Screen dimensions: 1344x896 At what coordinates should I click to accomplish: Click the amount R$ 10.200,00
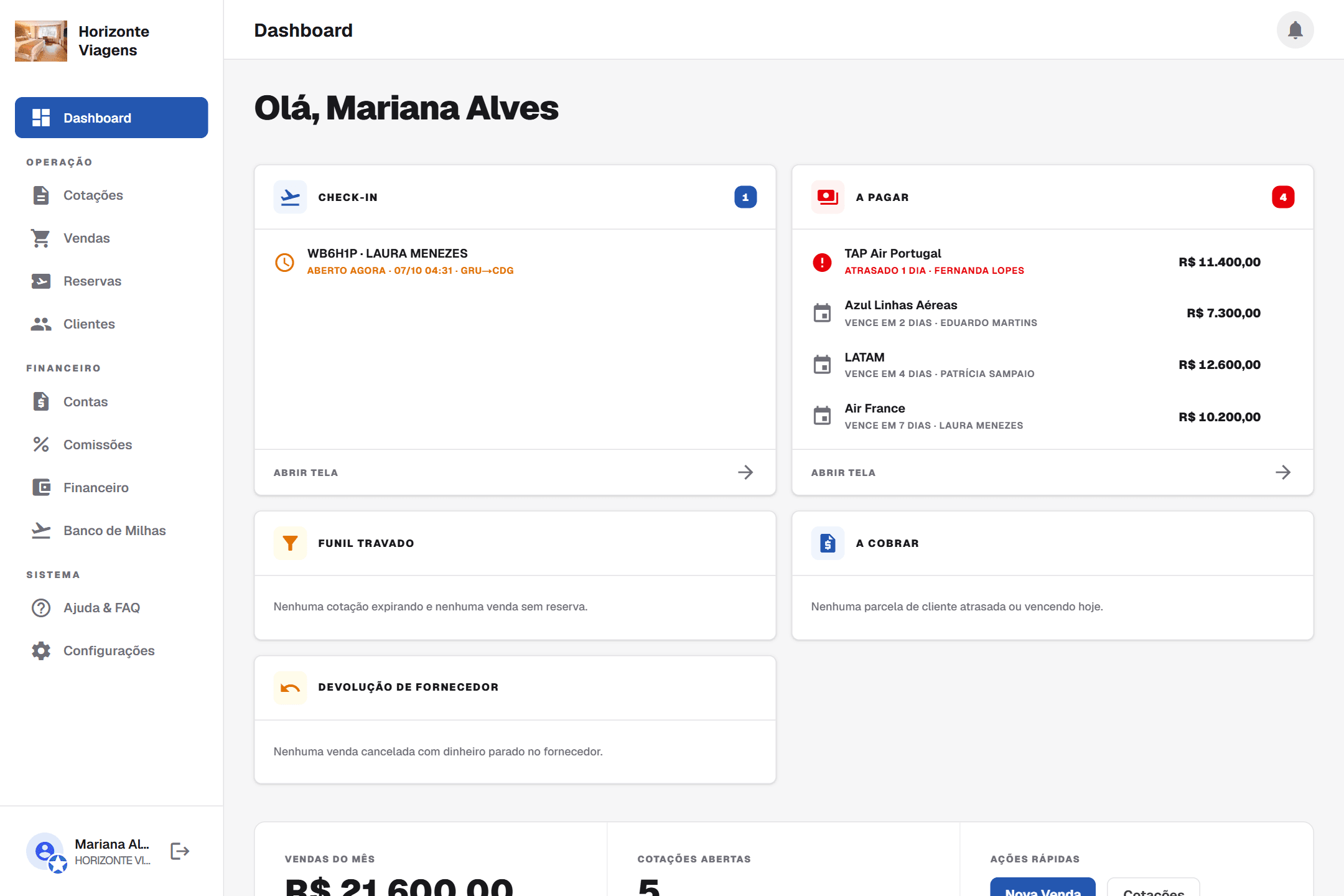pos(1220,417)
